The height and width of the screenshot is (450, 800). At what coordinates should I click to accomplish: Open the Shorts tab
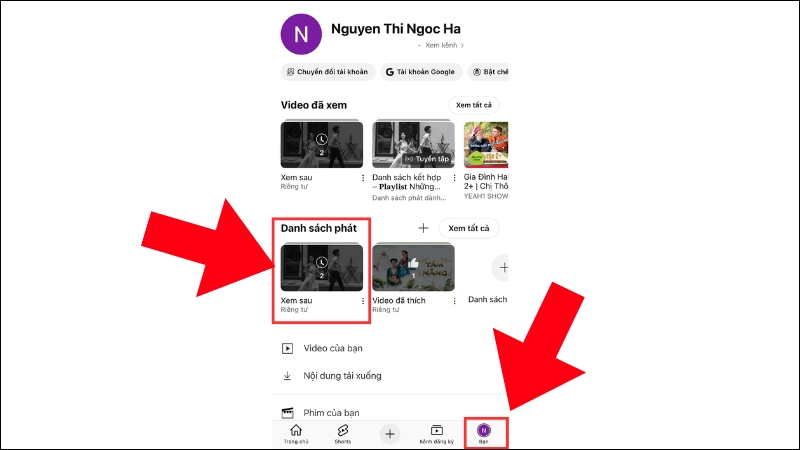point(343,434)
